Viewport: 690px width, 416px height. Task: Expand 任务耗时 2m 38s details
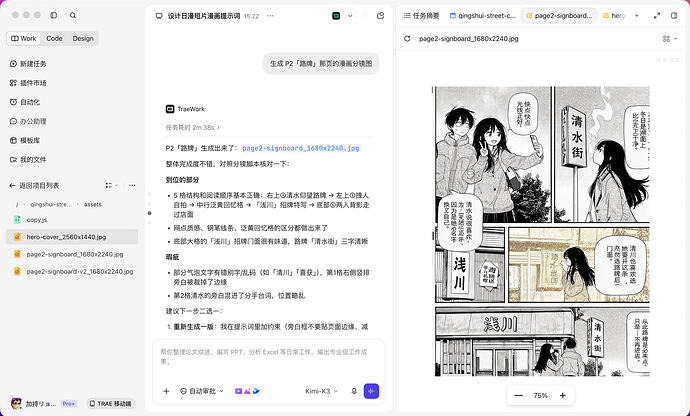[192, 127]
